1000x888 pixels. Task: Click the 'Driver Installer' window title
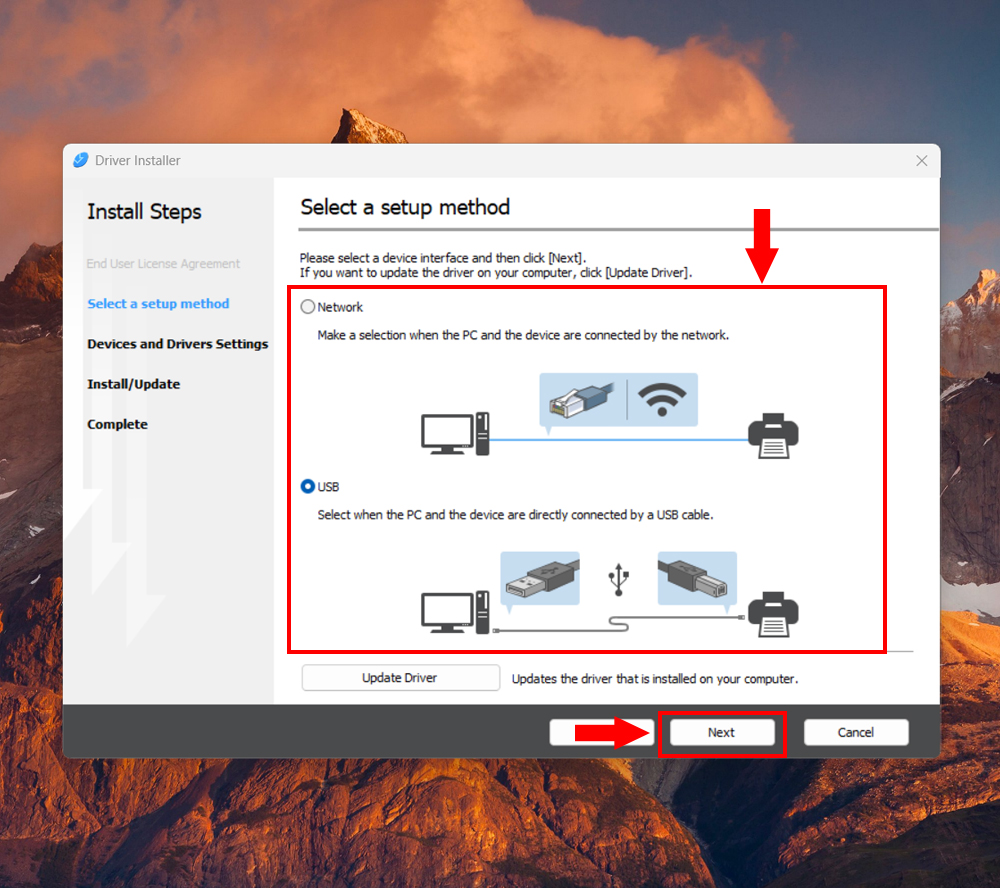coord(138,161)
